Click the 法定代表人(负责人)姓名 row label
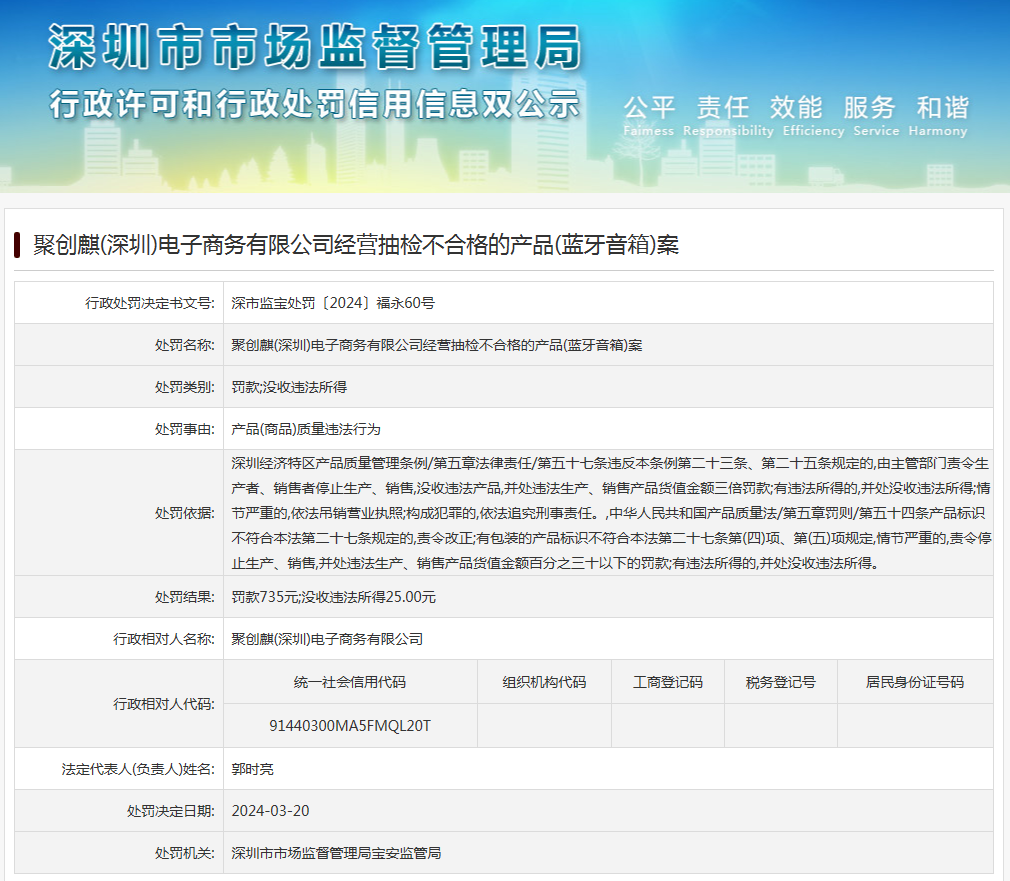The height and width of the screenshot is (881, 1010). 138,769
